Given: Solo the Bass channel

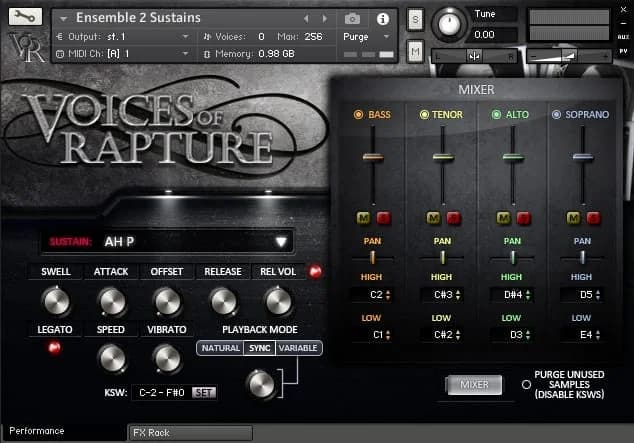Looking at the screenshot, I should [x=383, y=218].
